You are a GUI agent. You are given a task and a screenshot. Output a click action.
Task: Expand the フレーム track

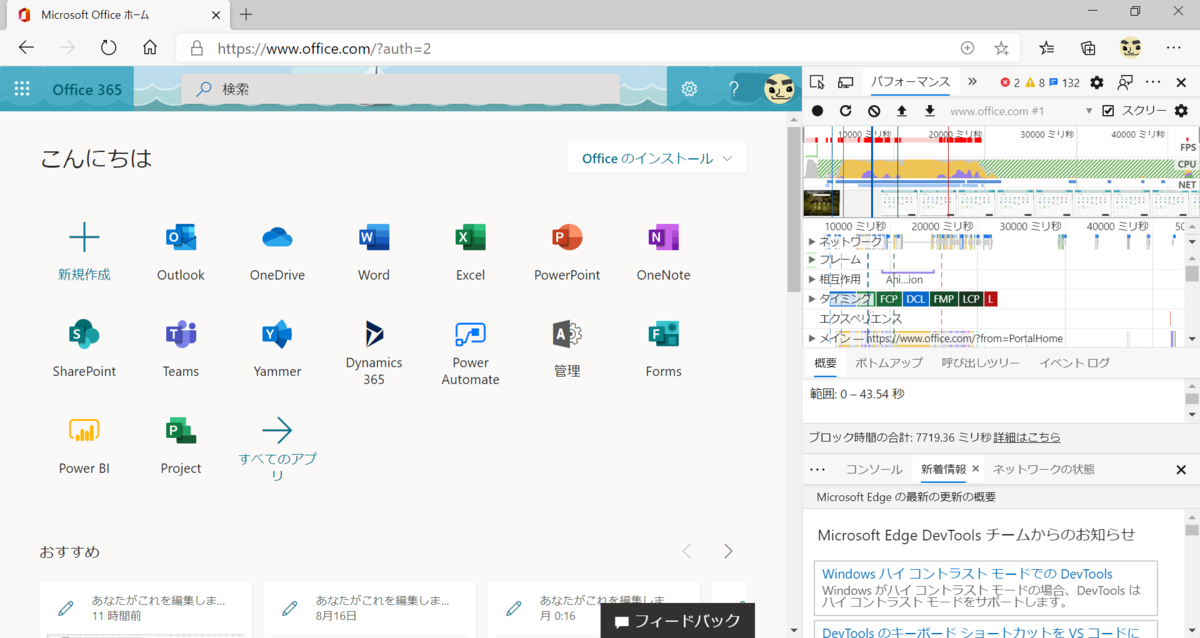click(x=812, y=260)
